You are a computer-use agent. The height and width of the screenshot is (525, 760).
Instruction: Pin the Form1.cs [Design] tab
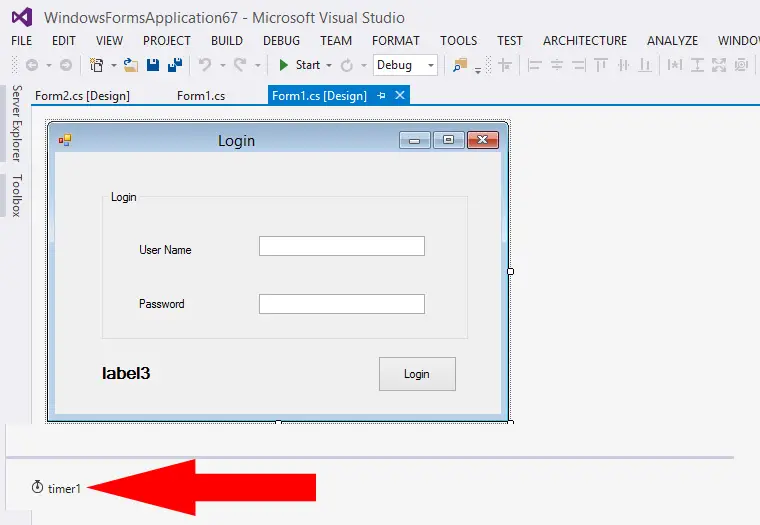pos(381,95)
